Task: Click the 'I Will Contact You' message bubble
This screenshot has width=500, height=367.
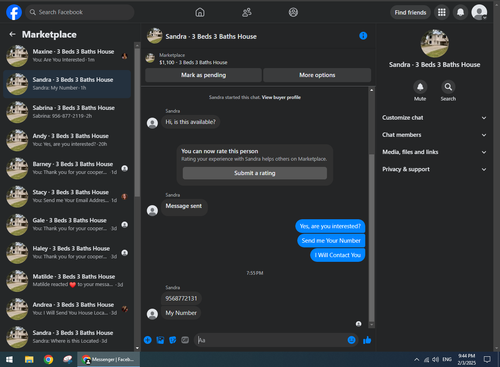Action: point(338,255)
